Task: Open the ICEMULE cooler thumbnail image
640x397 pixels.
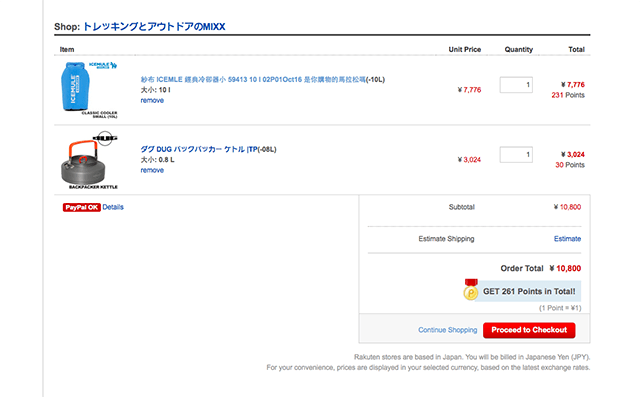Action: [x=89, y=90]
